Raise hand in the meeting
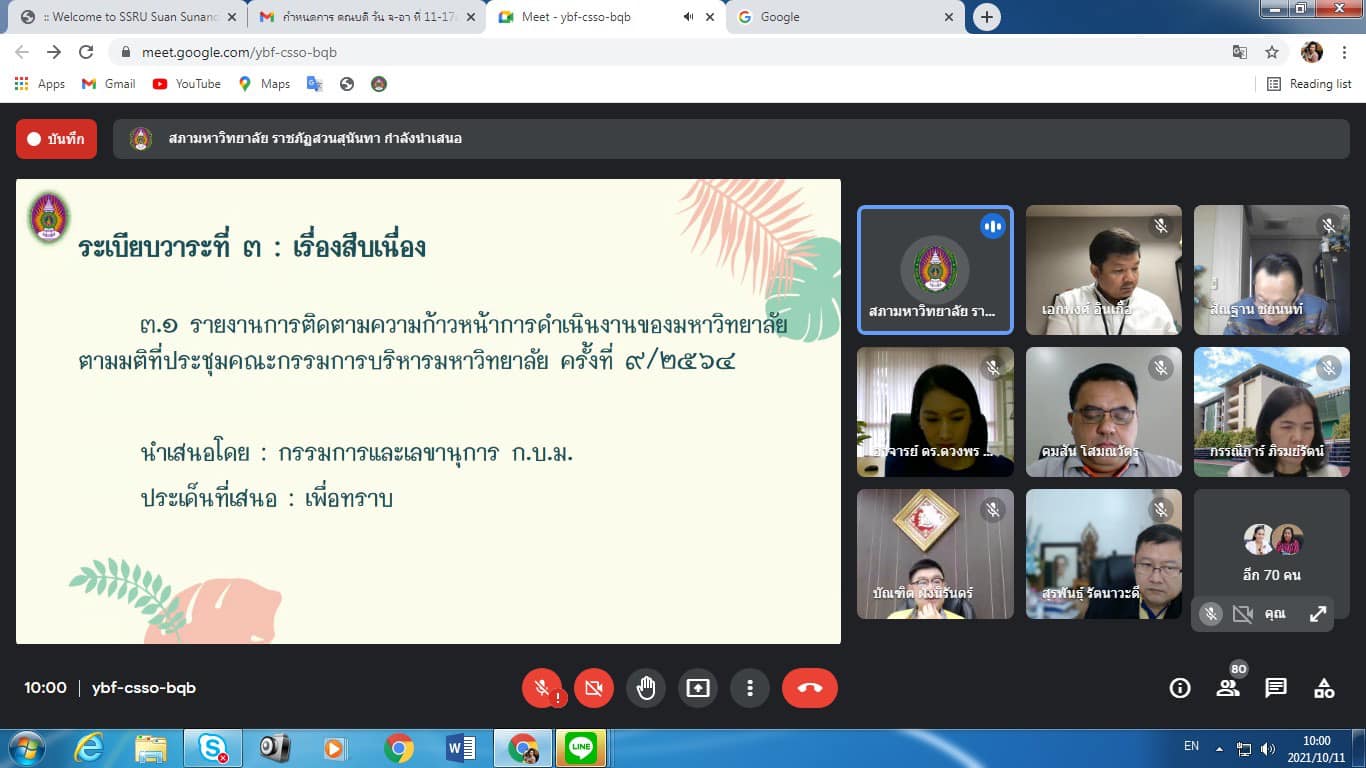The width and height of the screenshot is (1366, 768). point(646,688)
